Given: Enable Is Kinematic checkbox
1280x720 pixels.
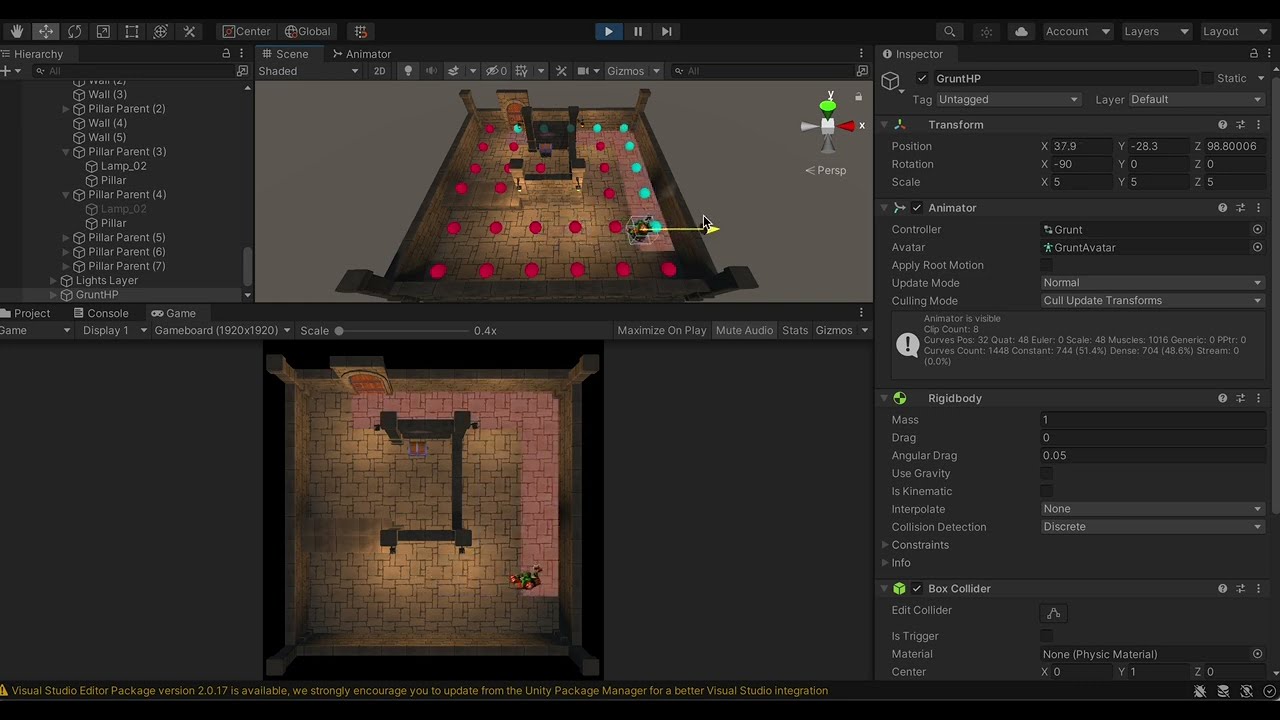Looking at the screenshot, I should tap(1046, 491).
